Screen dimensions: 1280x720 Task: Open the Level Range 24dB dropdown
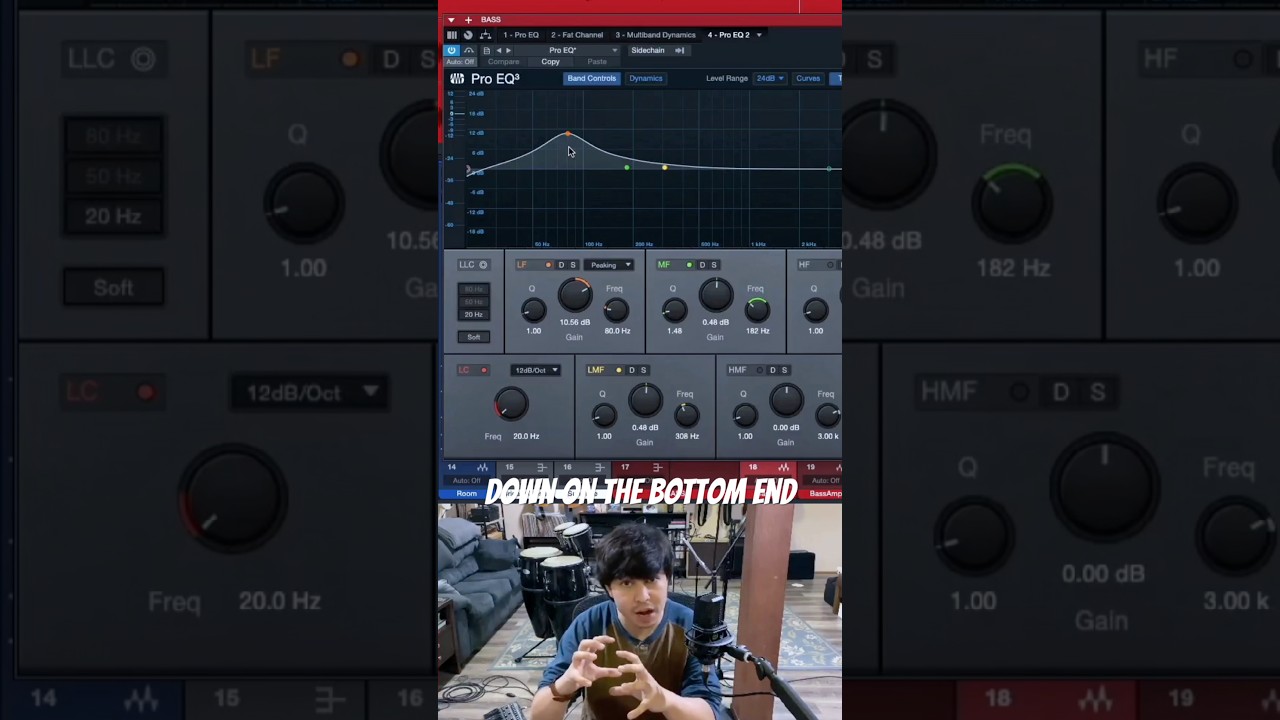[x=770, y=78]
